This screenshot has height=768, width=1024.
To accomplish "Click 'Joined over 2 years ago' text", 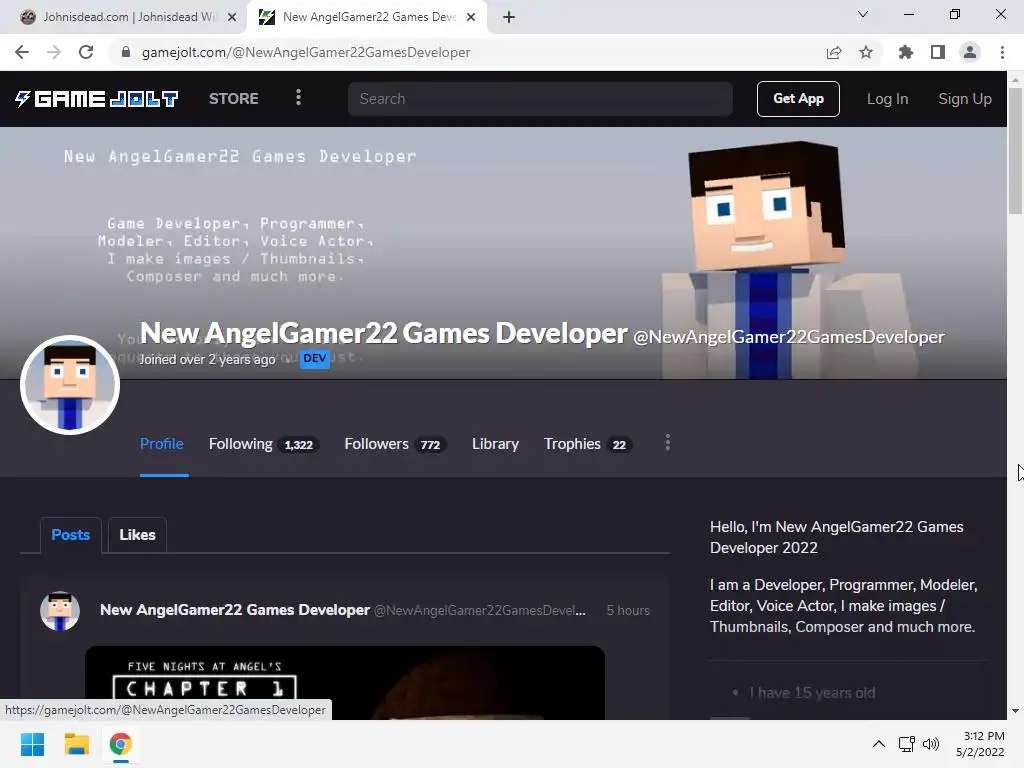I will click(x=207, y=359).
